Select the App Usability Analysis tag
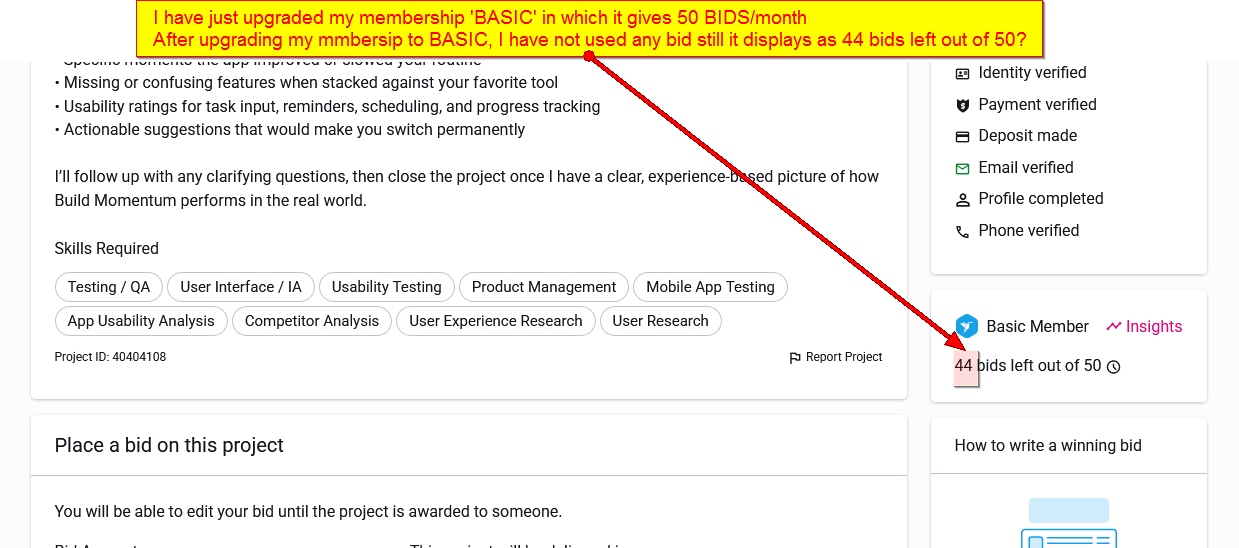1239x548 pixels. [141, 321]
